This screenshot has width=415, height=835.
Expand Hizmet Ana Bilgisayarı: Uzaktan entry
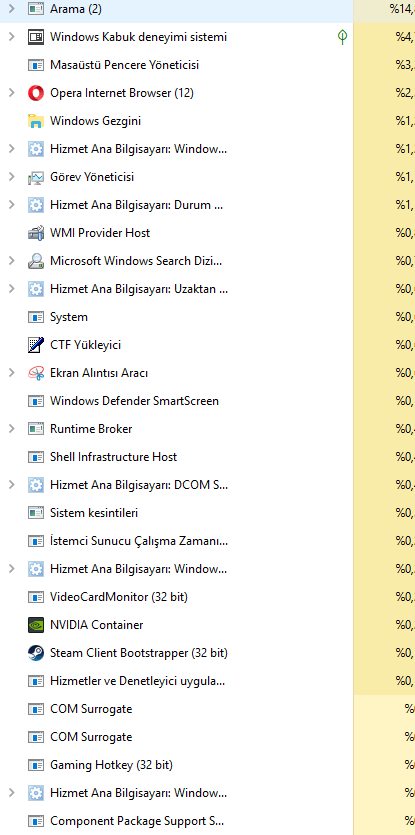pyautogui.click(x=12, y=289)
